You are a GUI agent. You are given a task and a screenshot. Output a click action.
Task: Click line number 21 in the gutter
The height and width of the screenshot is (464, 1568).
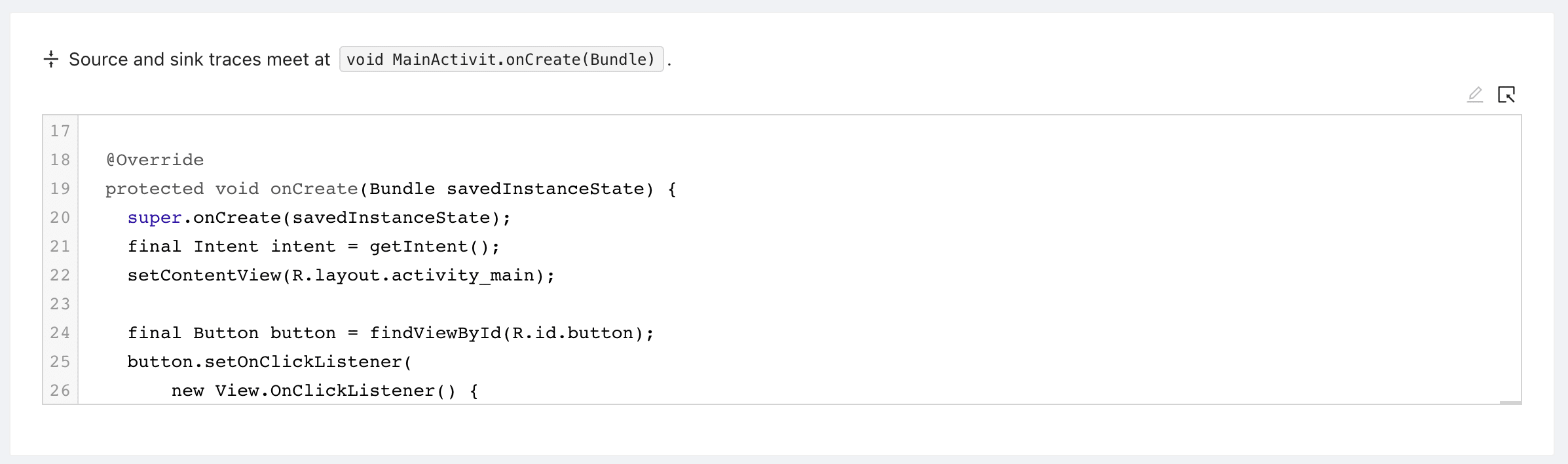(x=60, y=246)
